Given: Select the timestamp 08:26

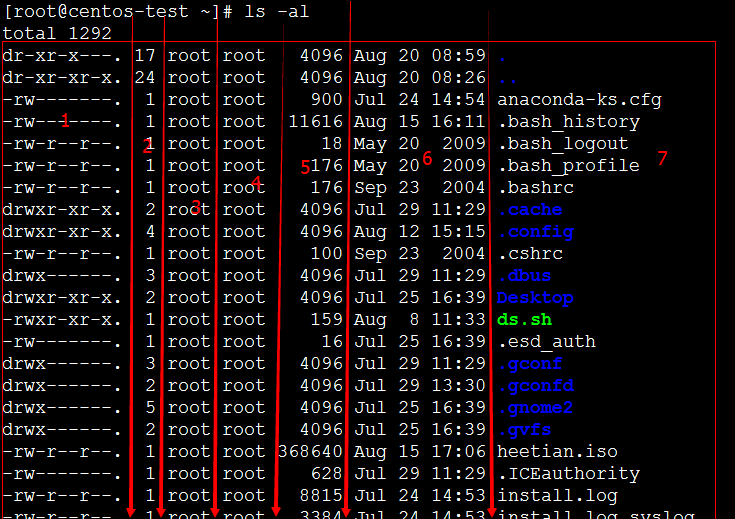Looking at the screenshot, I should [x=459, y=78].
